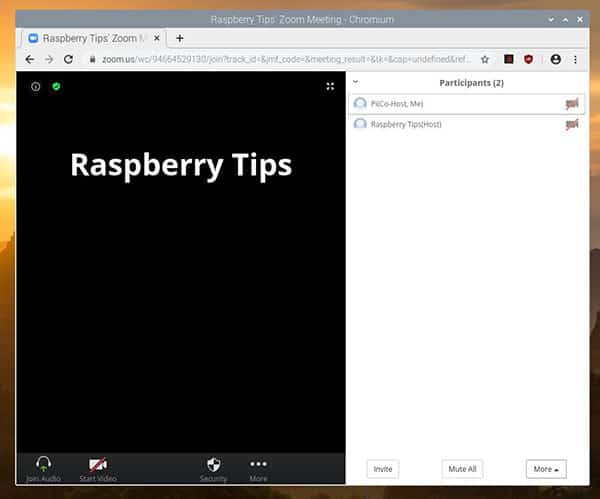Click the muted icon for Raspberry Tips host
600x499 pixels.
(572, 124)
